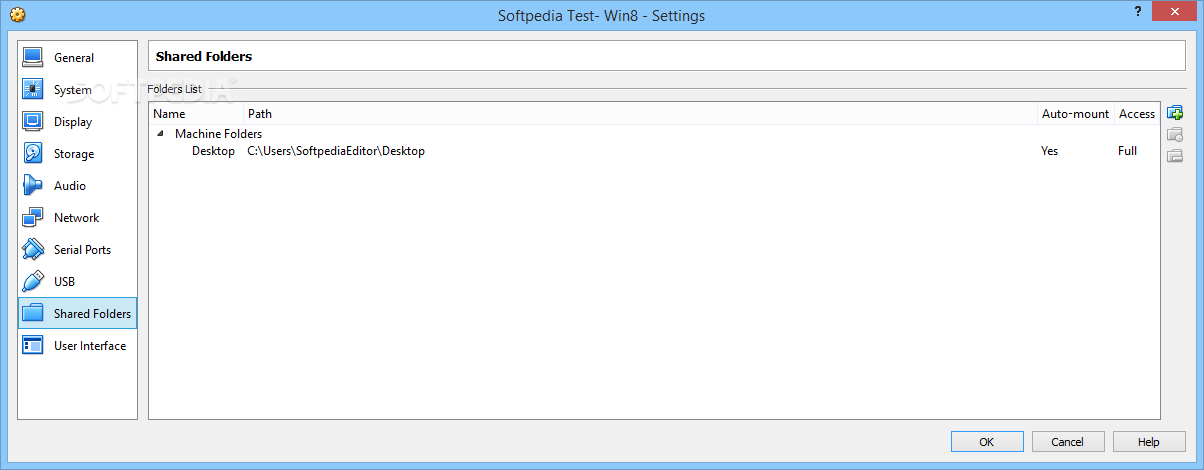Confirm settings with OK button
Viewport: 1204px width, 470px height.
(x=987, y=442)
